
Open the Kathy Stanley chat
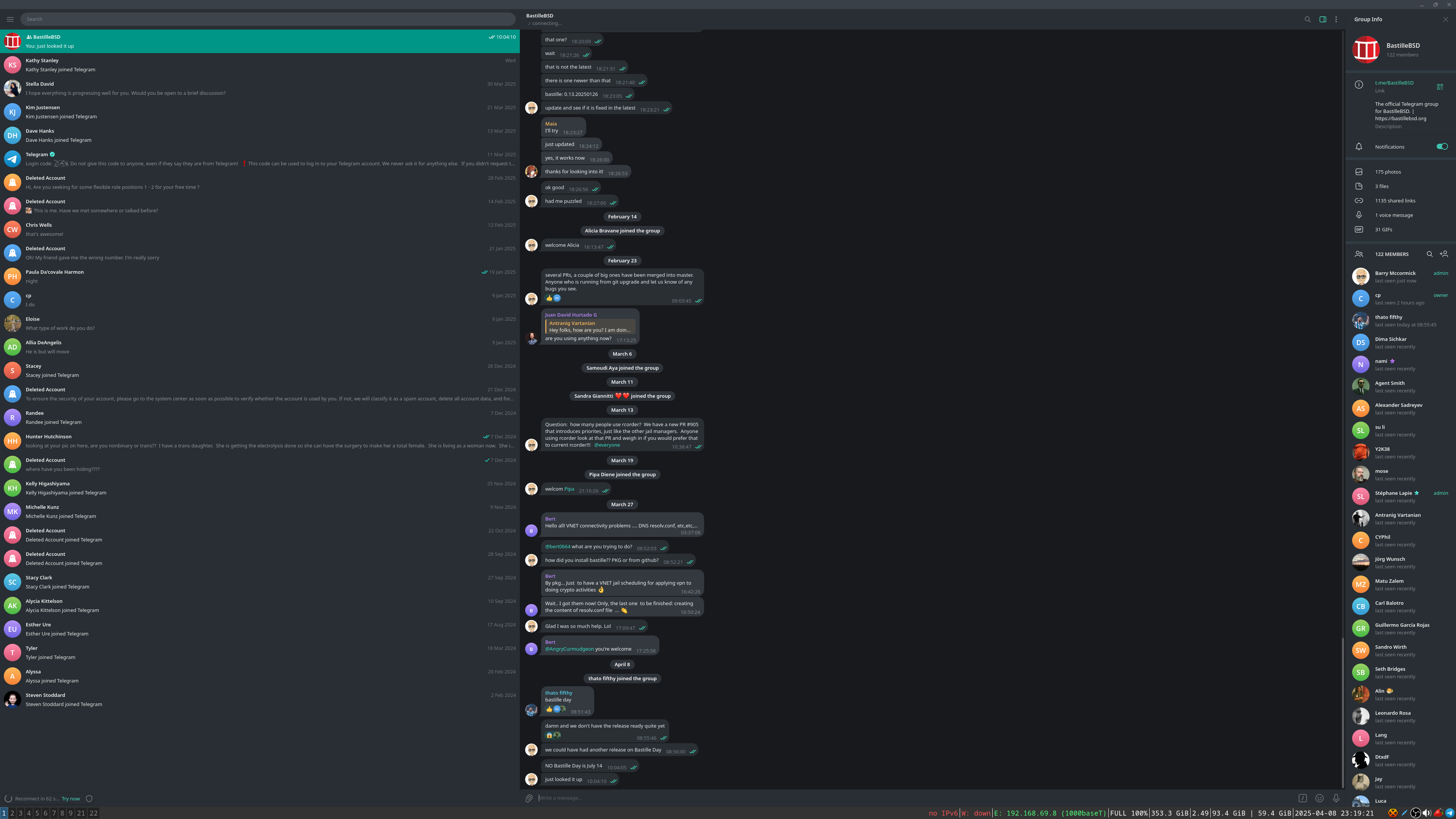pyautogui.click(x=259, y=65)
